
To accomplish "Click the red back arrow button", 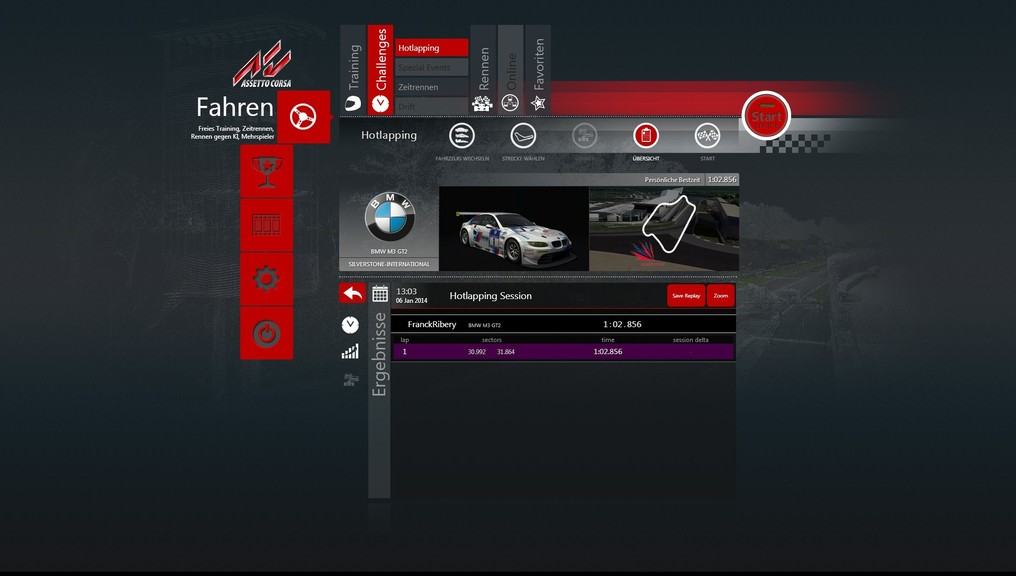I will [x=352, y=294].
